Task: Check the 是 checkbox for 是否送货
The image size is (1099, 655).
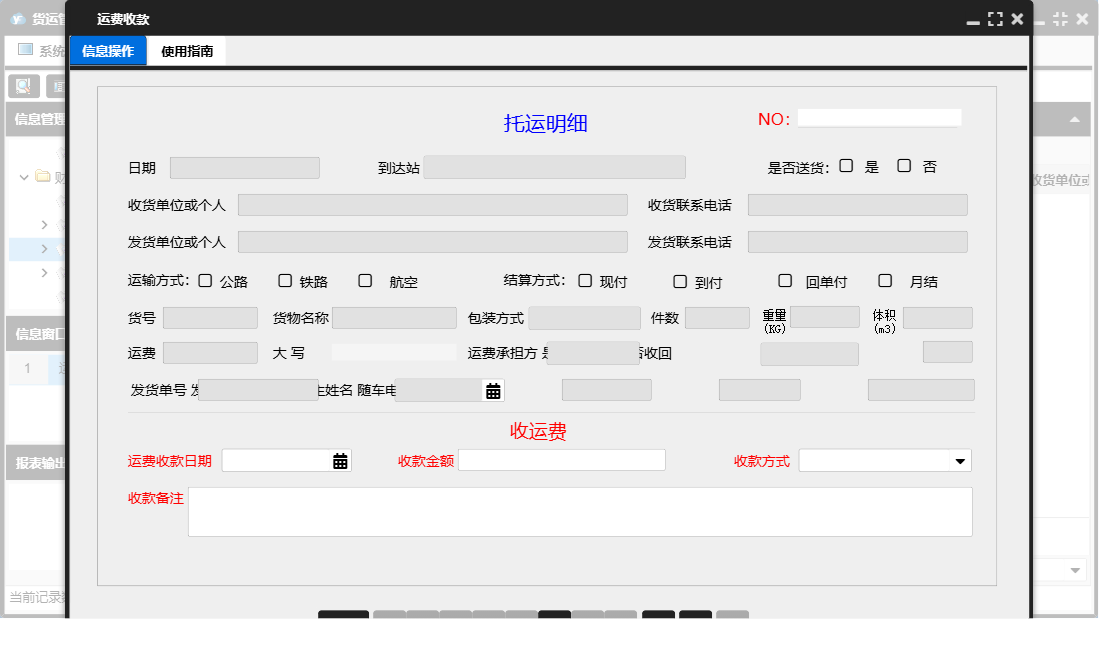Action: pyautogui.click(x=845, y=166)
